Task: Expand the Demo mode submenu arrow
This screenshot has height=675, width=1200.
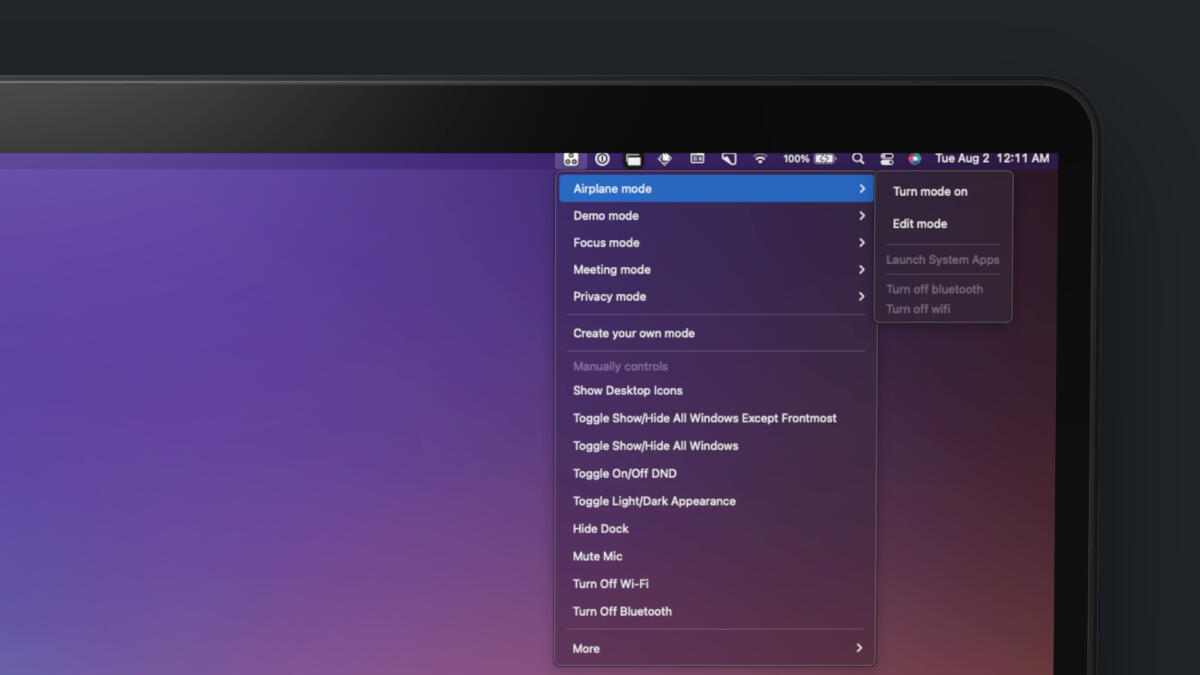Action: tap(861, 216)
